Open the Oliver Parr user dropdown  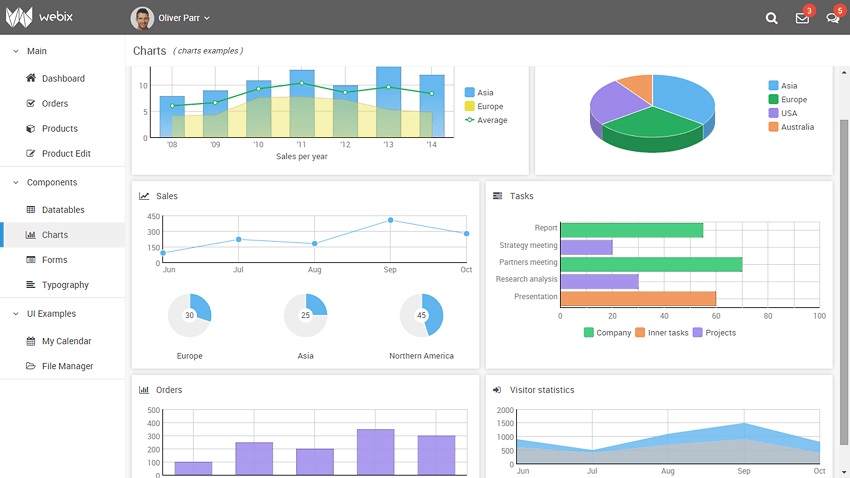tap(171, 18)
